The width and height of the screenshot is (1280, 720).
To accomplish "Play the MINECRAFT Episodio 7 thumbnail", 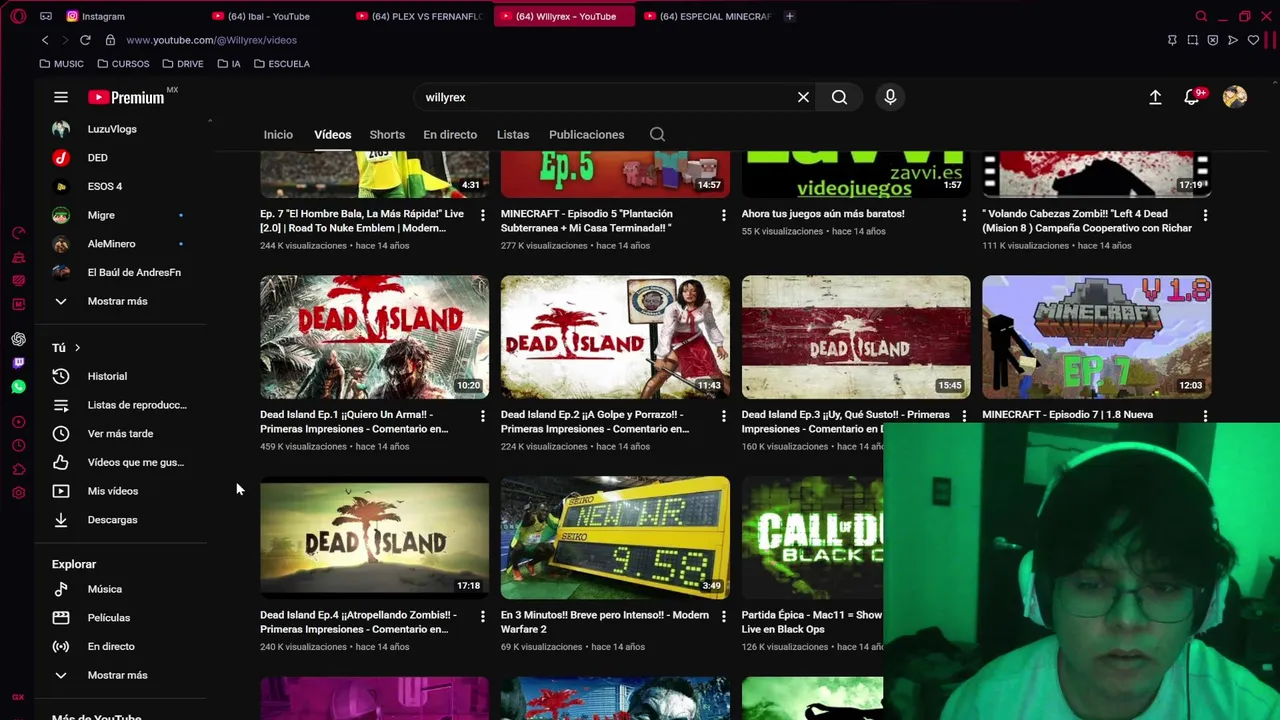I will click(x=1097, y=337).
